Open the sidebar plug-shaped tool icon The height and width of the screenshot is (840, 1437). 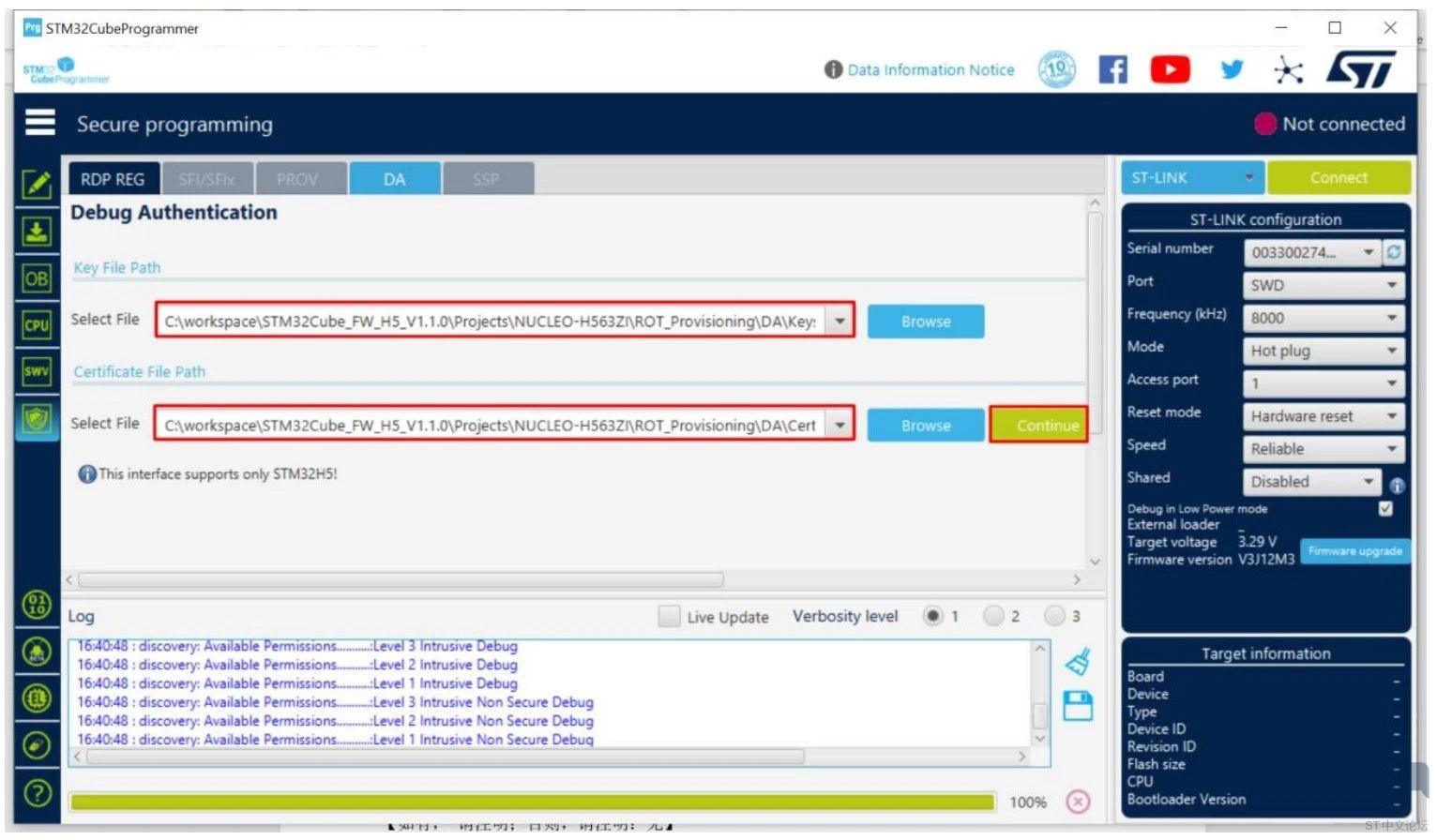tap(37, 745)
